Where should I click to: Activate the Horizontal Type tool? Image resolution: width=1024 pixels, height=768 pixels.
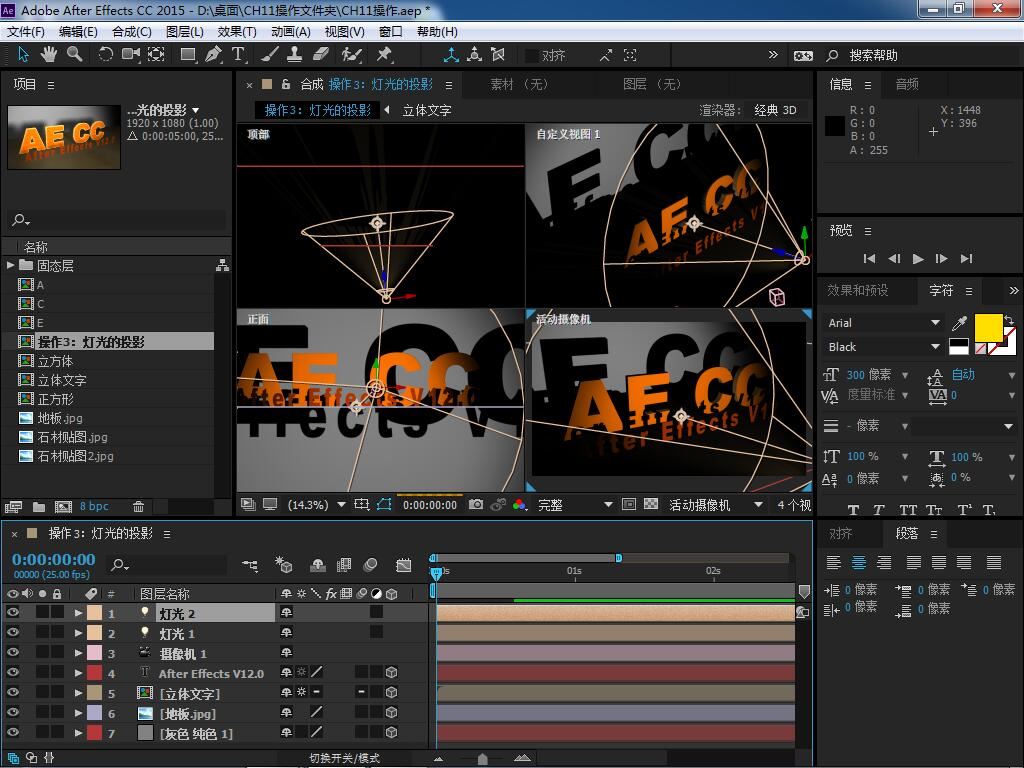tap(239, 55)
